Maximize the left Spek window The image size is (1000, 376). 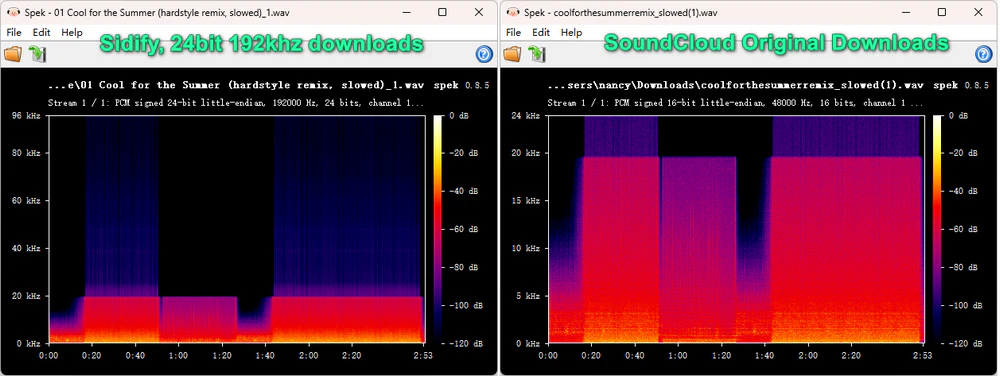[443, 12]
